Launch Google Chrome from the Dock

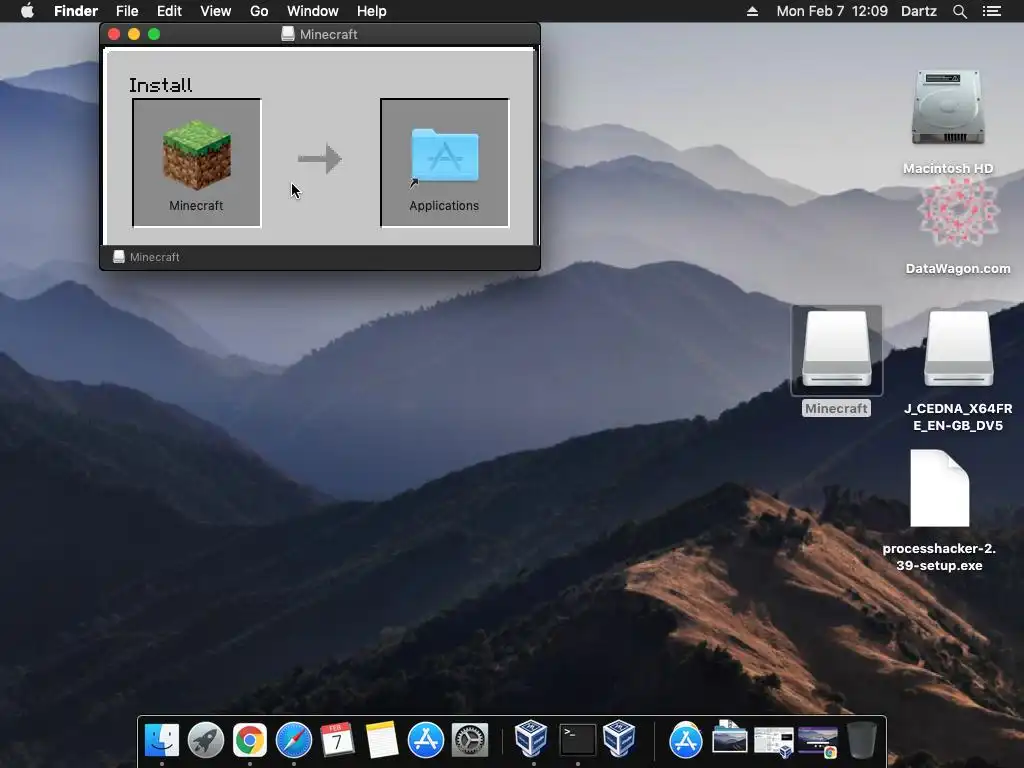250,740
